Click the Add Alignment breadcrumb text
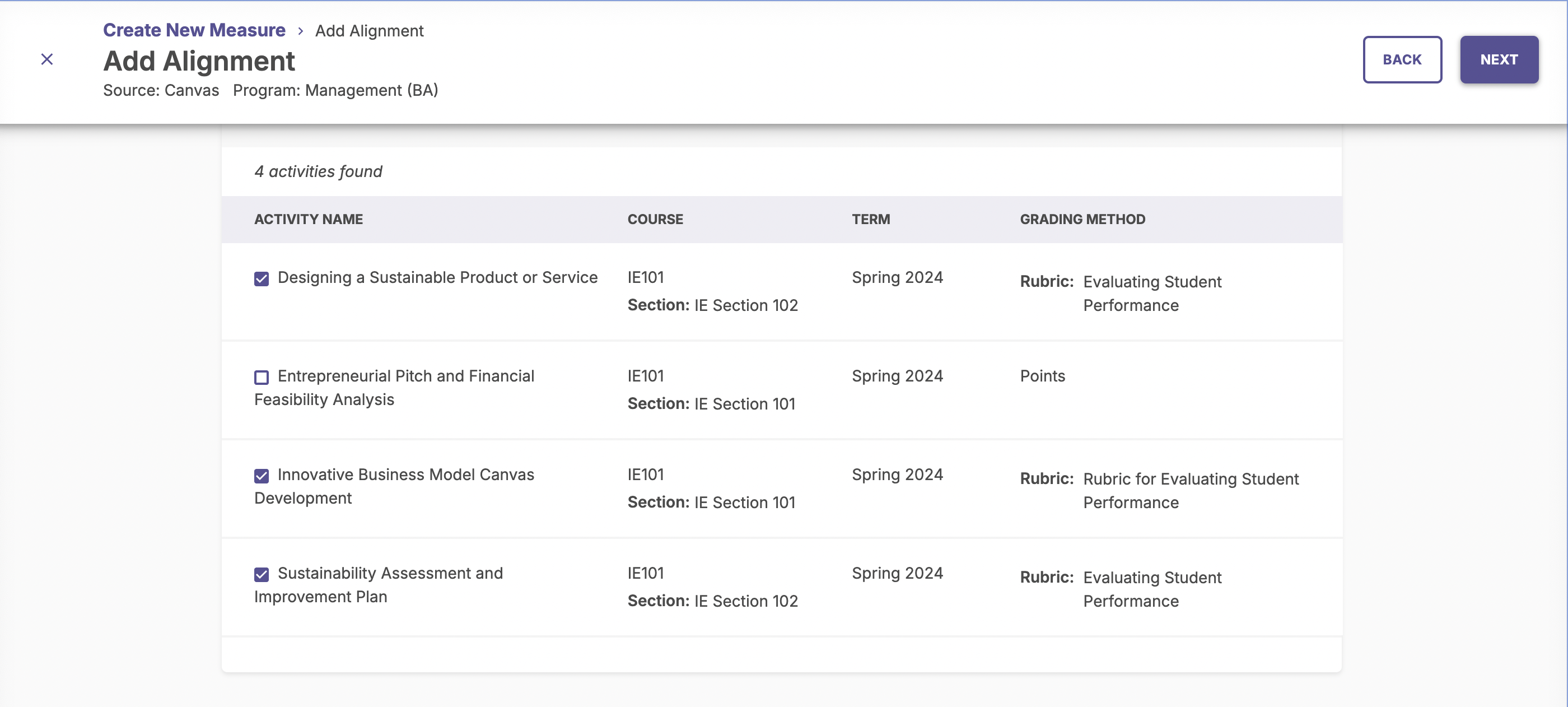This screenshot has height=707, width=1568. tap(369, 31)
